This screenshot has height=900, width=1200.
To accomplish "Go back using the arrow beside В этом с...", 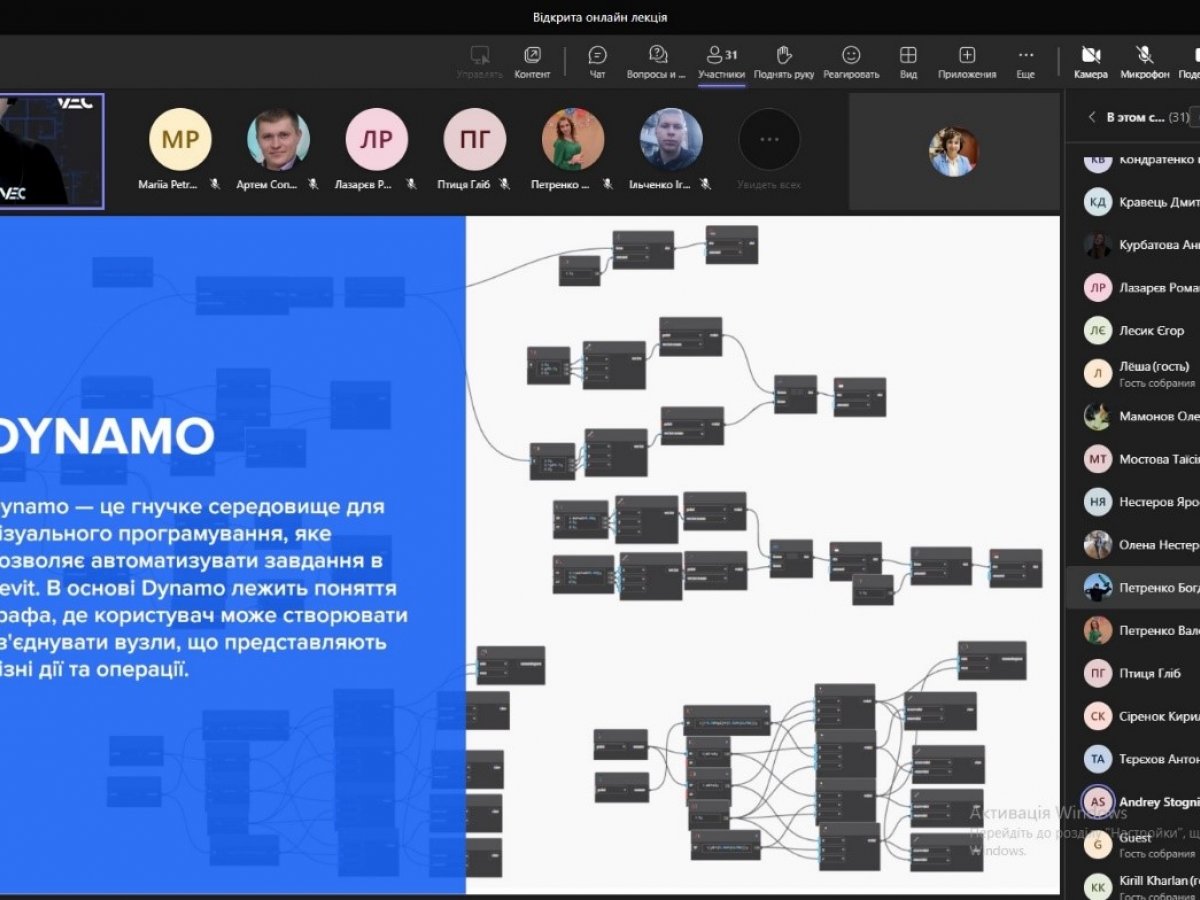I will pos(1092,117).
